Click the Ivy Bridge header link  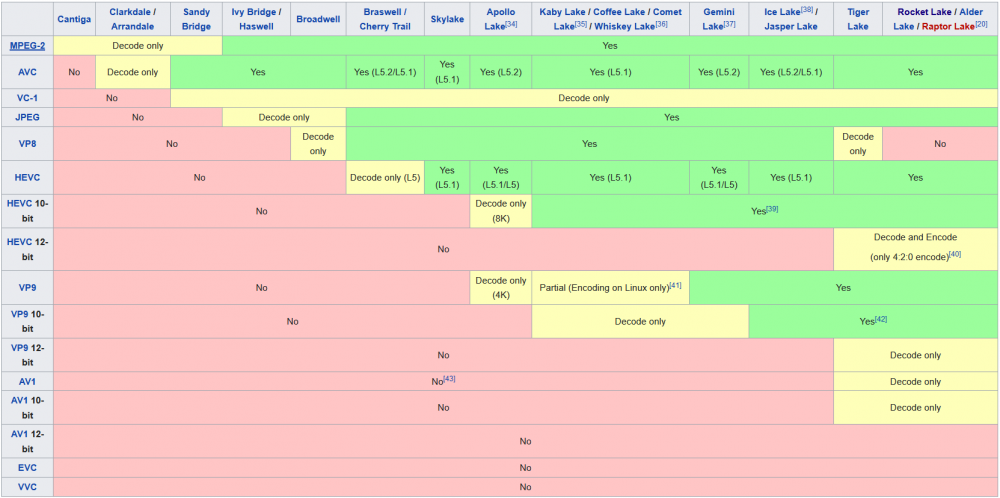coord(253,12)
